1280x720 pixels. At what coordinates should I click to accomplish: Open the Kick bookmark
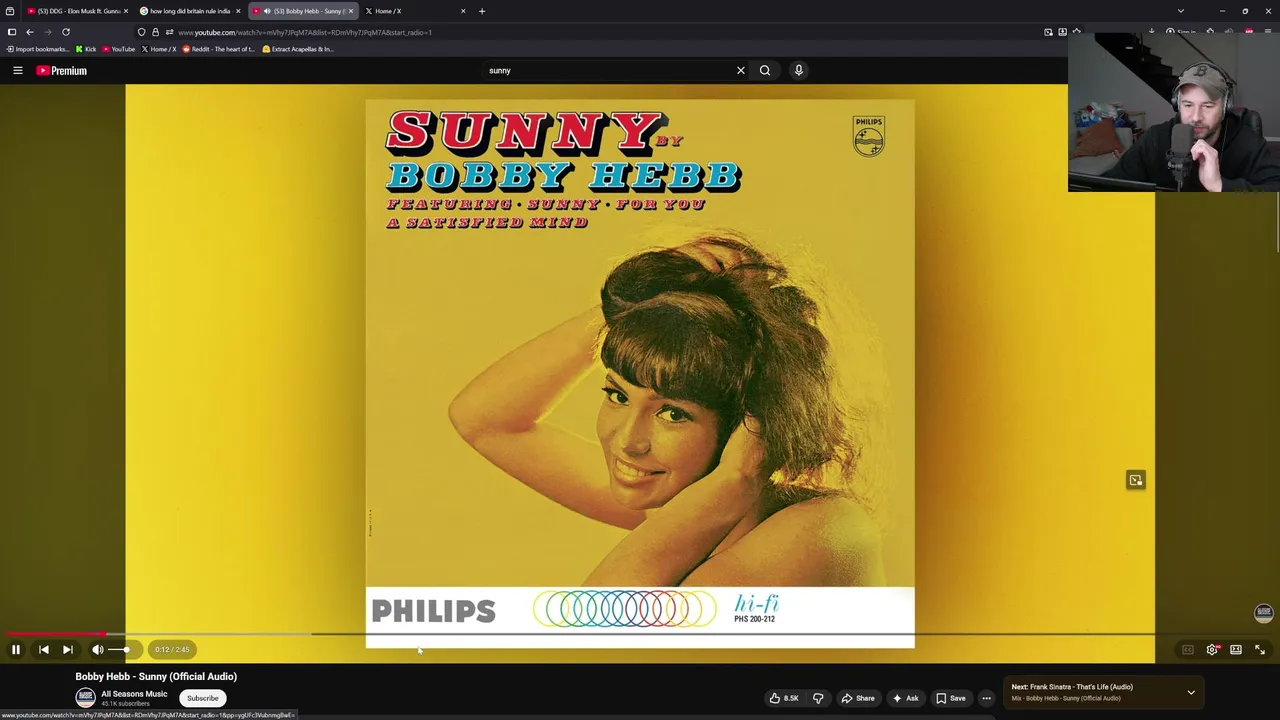tap(86, 49)
